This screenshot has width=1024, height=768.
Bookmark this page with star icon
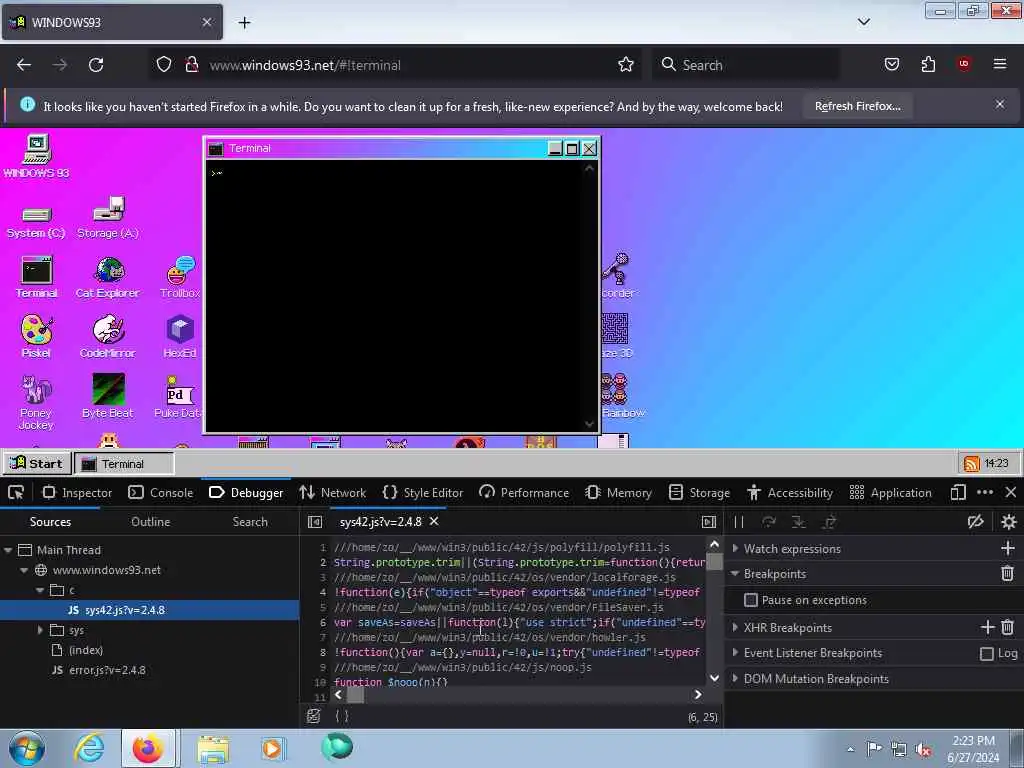click(x=626, y=65)
